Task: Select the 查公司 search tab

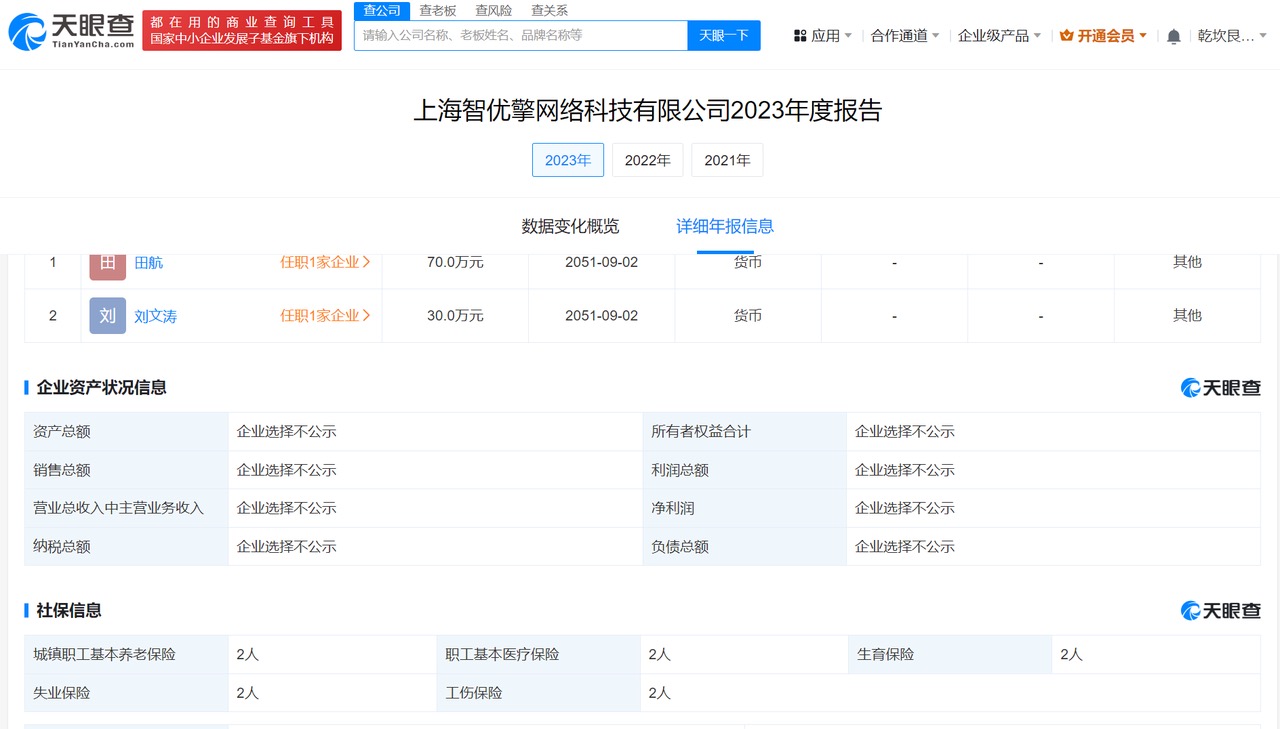Action: point(382,11)
